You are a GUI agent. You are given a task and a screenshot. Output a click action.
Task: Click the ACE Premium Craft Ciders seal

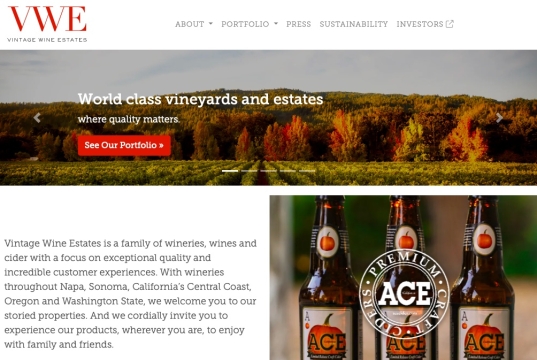(x=404, y=294)
